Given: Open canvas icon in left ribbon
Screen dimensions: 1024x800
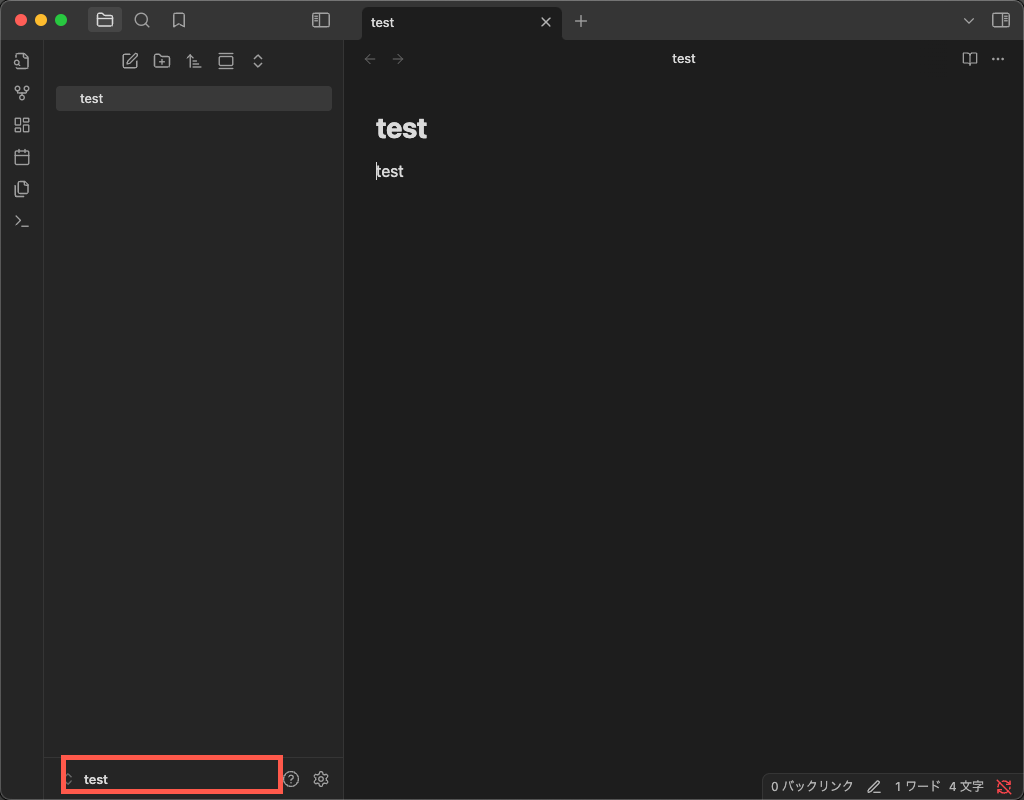Looking at the screenshot, I should click(x=22, y=125).
